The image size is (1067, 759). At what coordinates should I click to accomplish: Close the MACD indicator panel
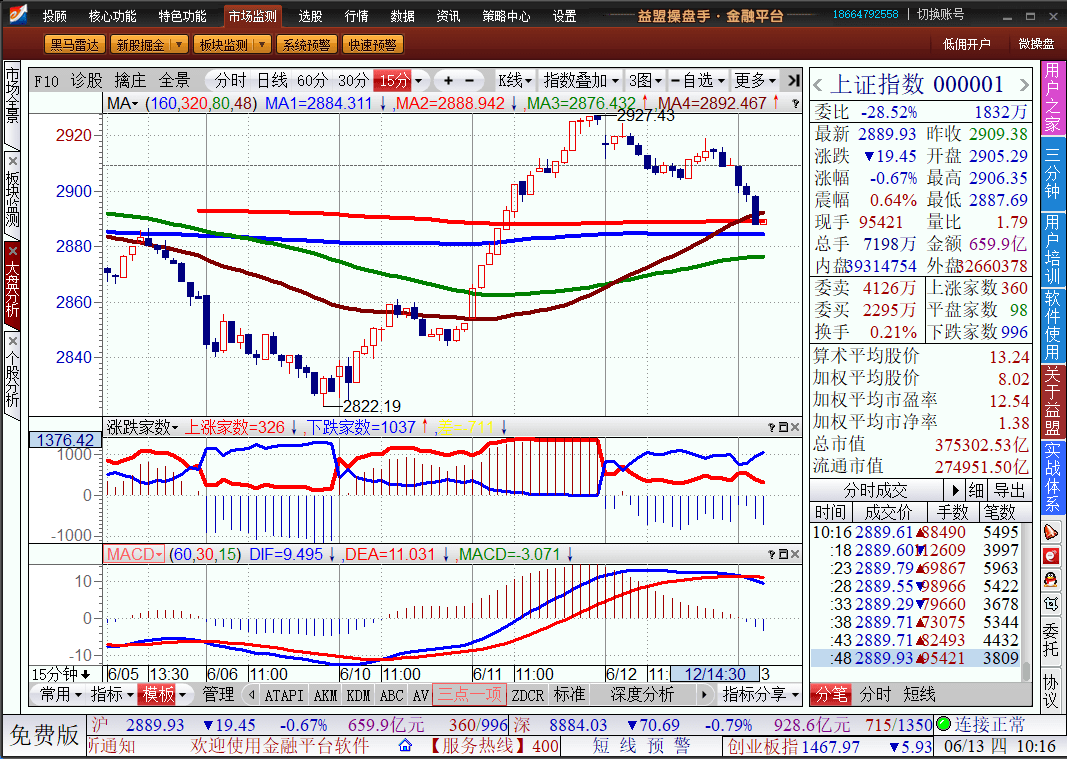tap(795, 555)
